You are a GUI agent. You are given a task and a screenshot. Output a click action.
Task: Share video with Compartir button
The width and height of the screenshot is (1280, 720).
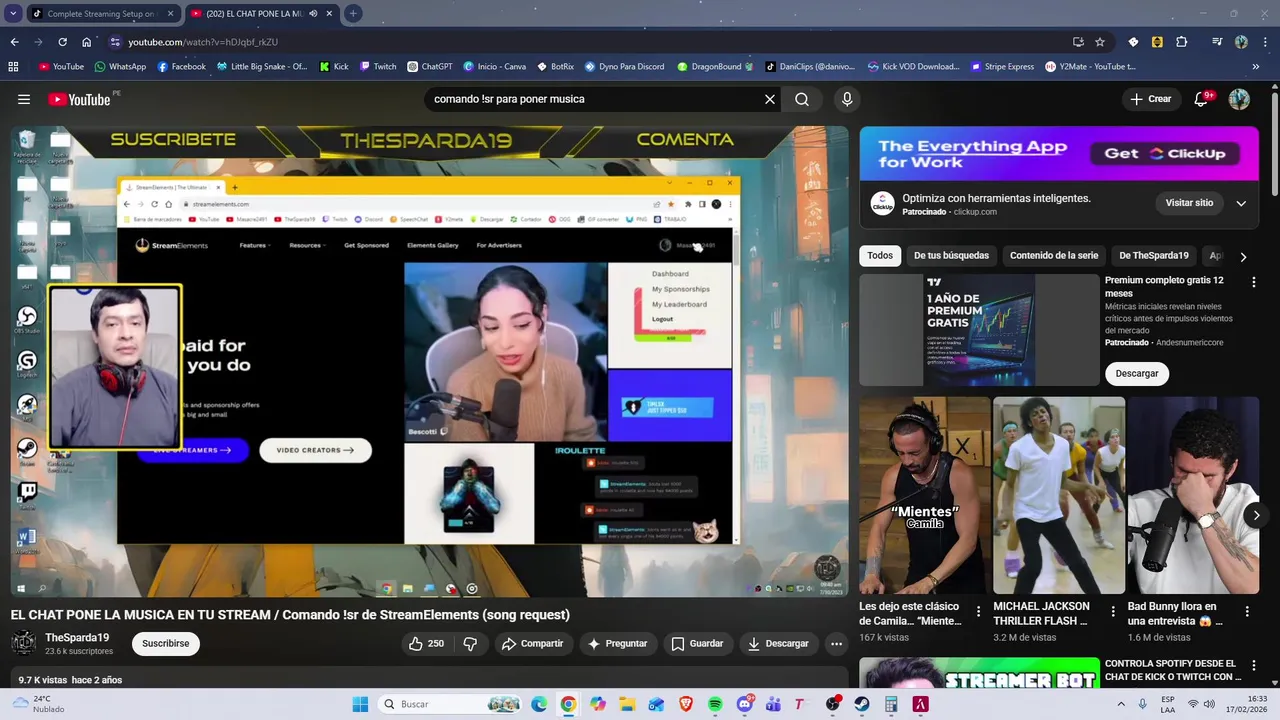click(533, 643)
